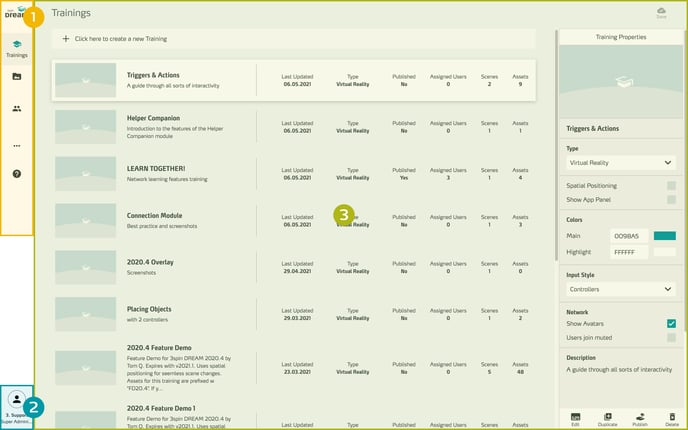The height and width of the screenshot is (430, 688).
Task: Delete the selected training
Action: [671, 417]
